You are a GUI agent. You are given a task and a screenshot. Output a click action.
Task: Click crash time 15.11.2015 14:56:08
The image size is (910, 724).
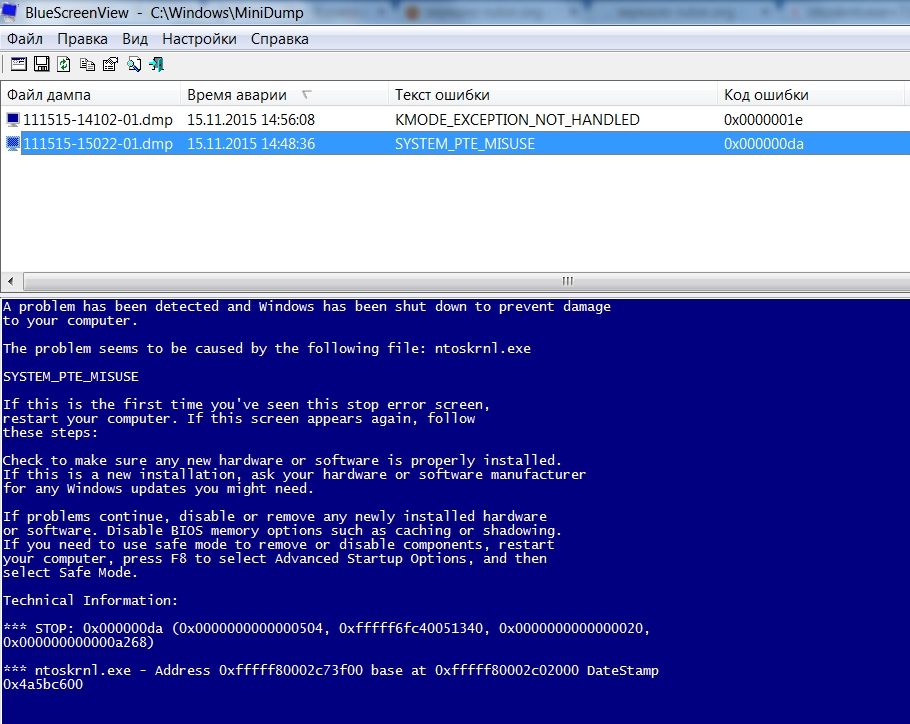coord(251,120)
